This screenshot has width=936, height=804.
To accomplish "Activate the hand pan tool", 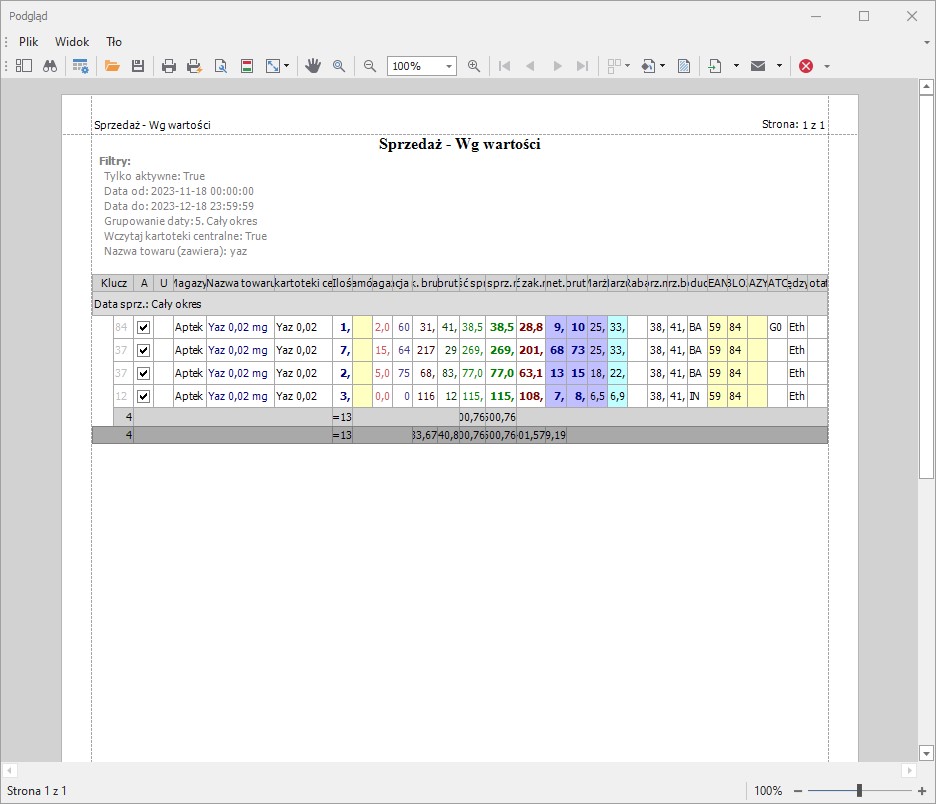I will [313, 66].
